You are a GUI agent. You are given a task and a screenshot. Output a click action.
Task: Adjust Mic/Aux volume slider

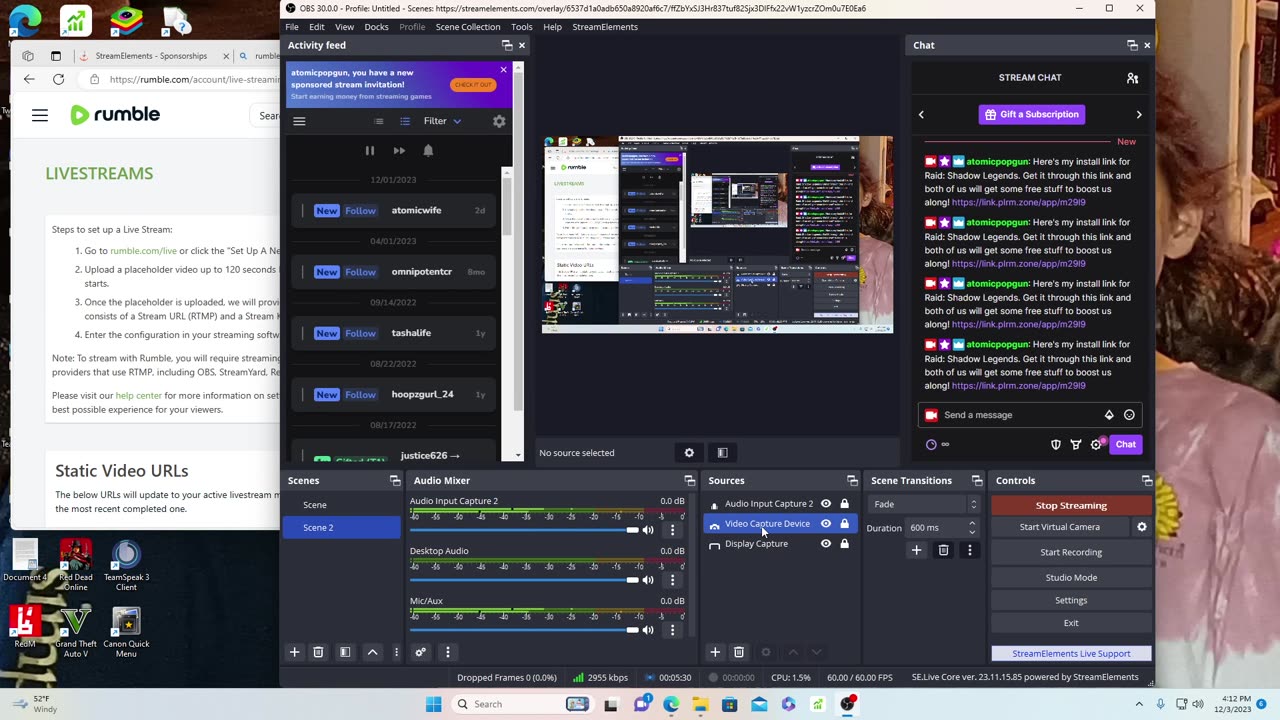pos(524,630)
